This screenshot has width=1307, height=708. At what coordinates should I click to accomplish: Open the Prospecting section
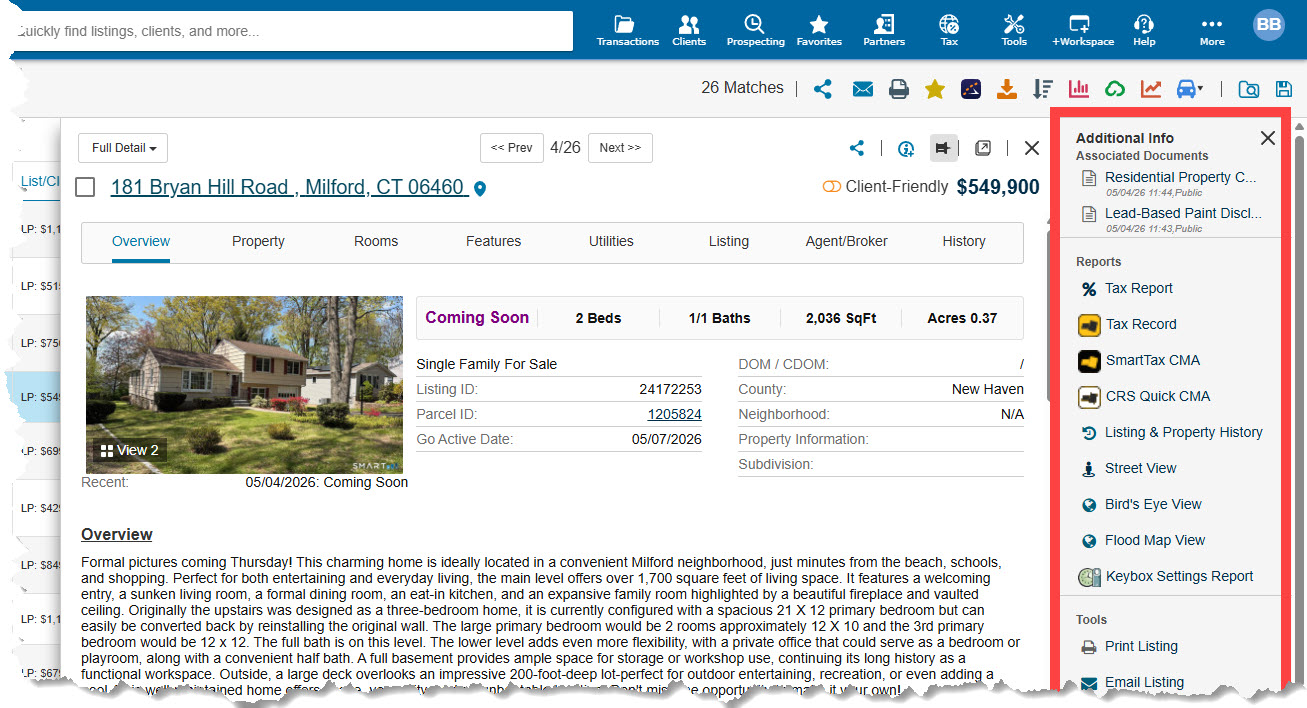coord(755,30)
